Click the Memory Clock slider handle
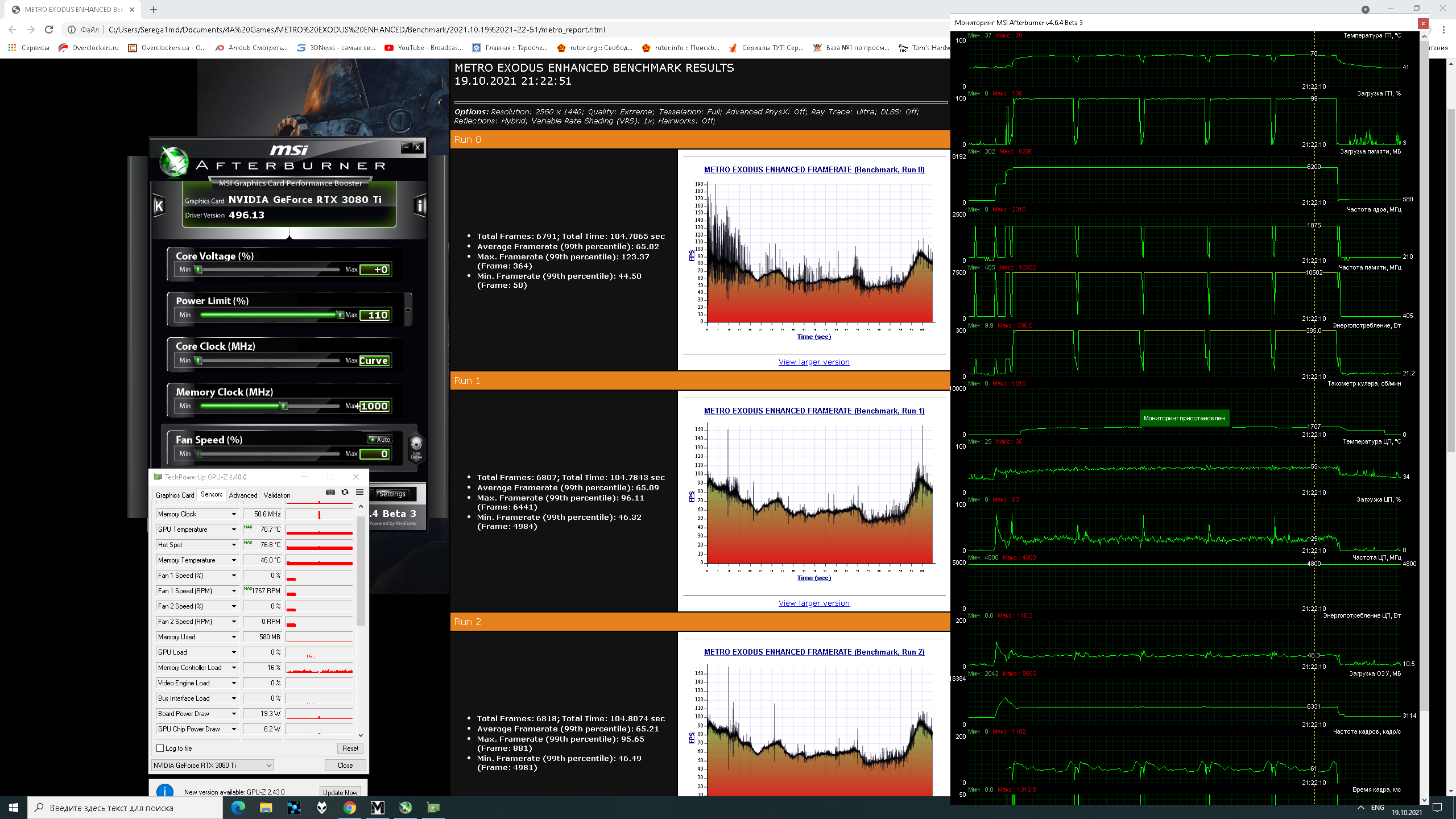 (x=283, y=406)
